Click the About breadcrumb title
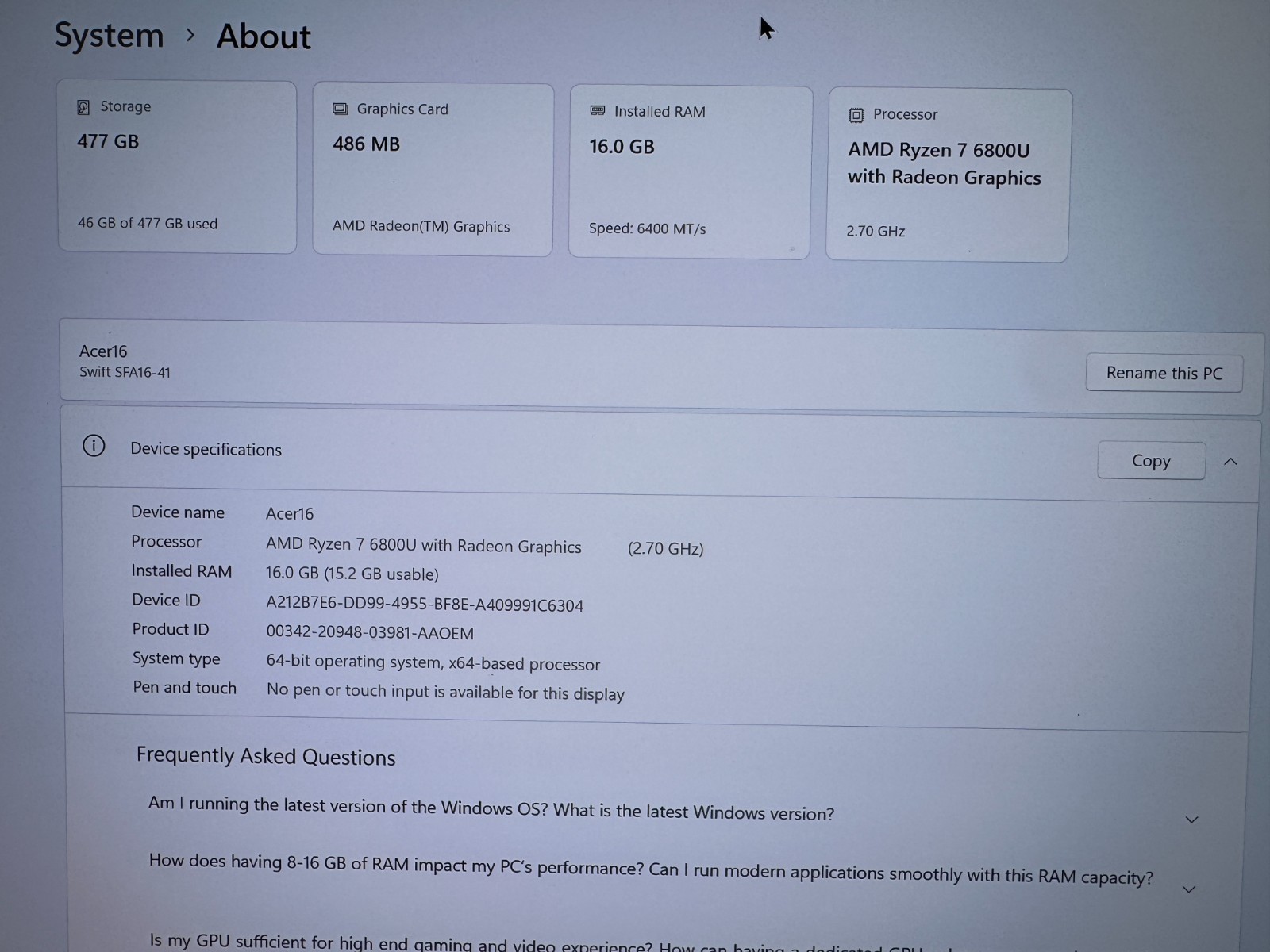Screen dimensions: 1270x952 click(264, 37)
